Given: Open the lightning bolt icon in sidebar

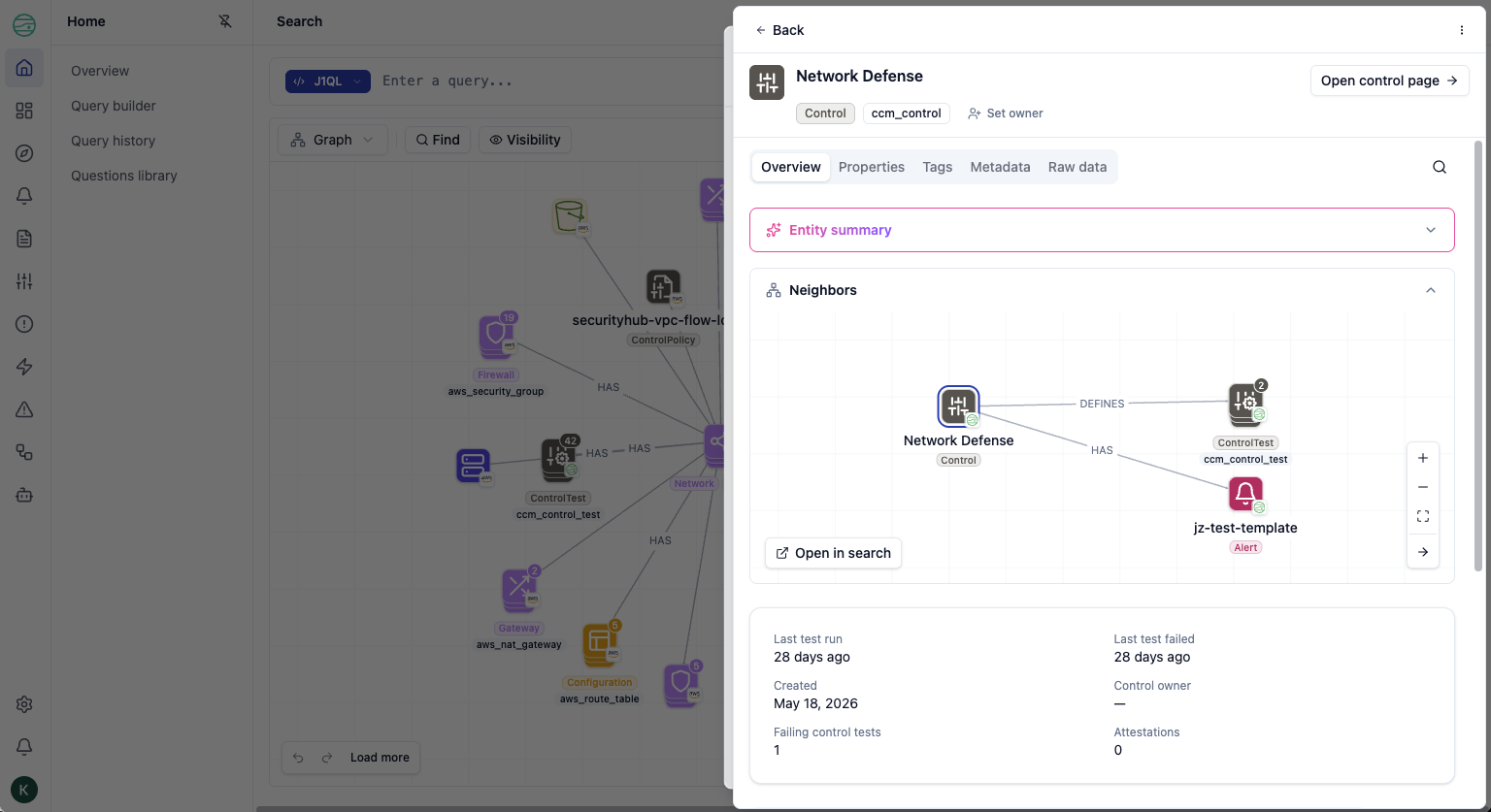Looking at the screenshot, I should point(24,367).
